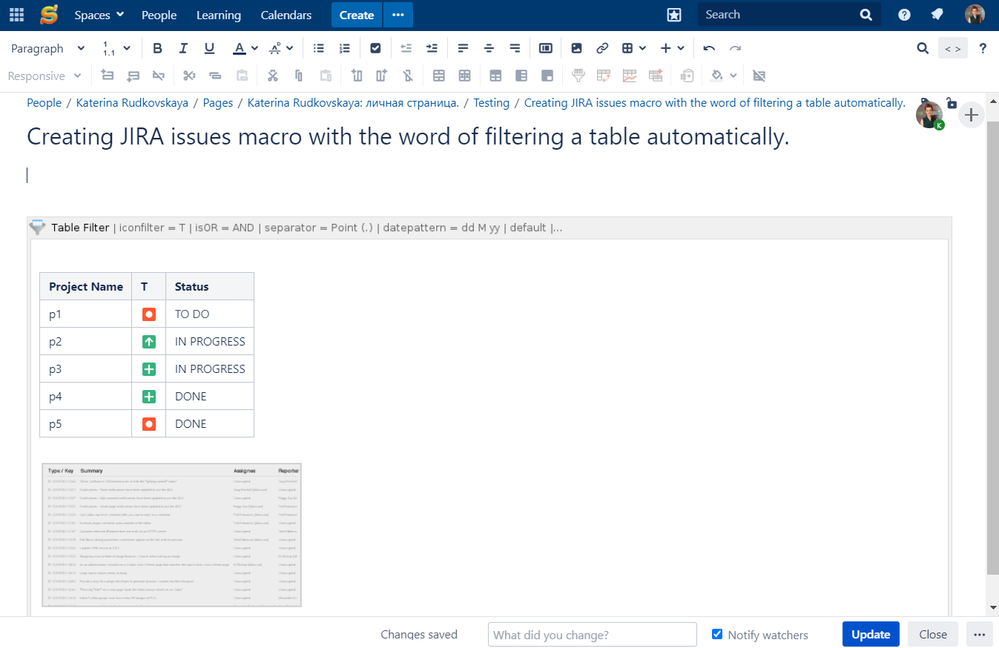Go to Testing breadcrumb link

[491, 103]
